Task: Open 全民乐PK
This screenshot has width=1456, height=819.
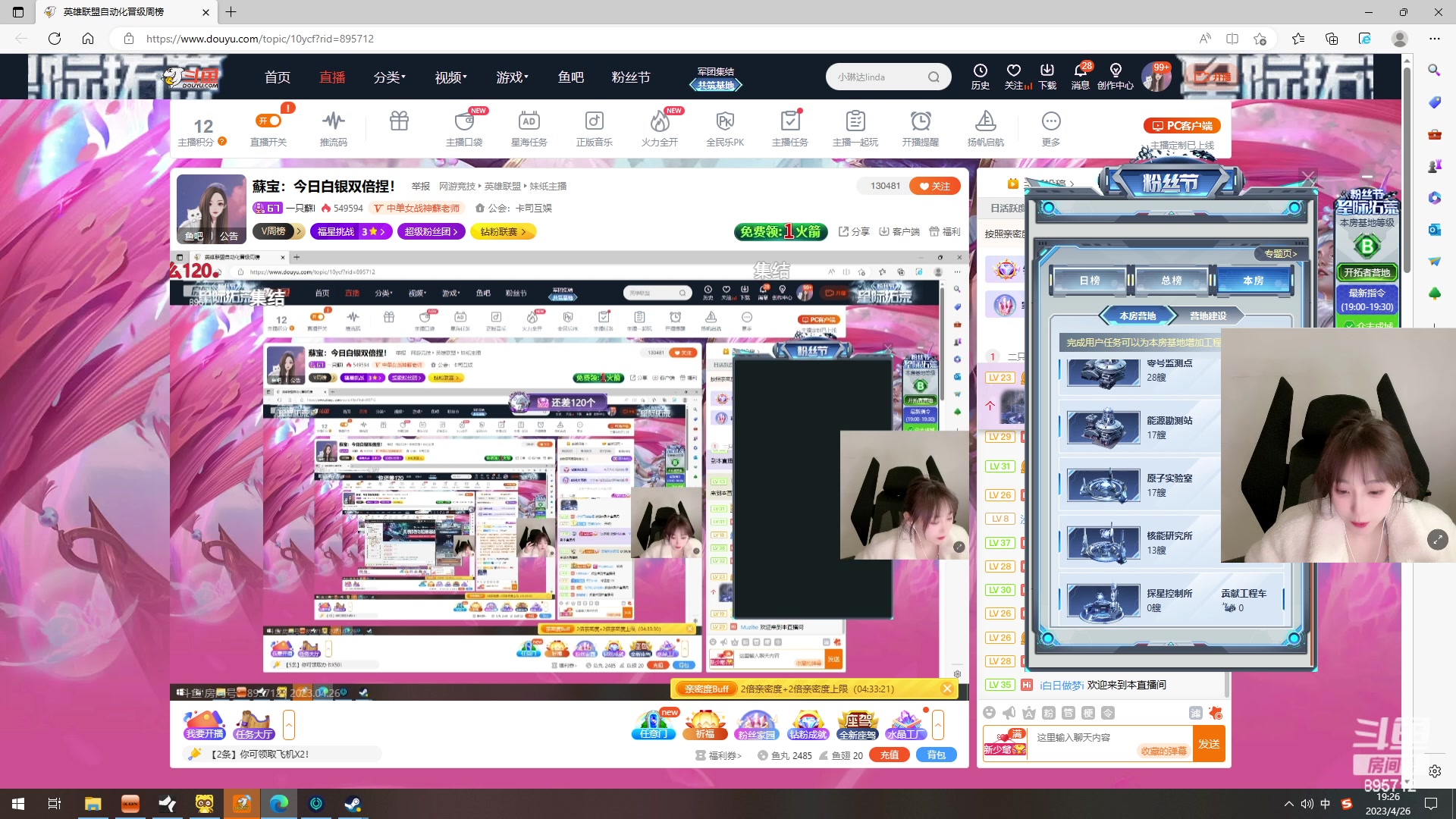Action: click(725, 127)
